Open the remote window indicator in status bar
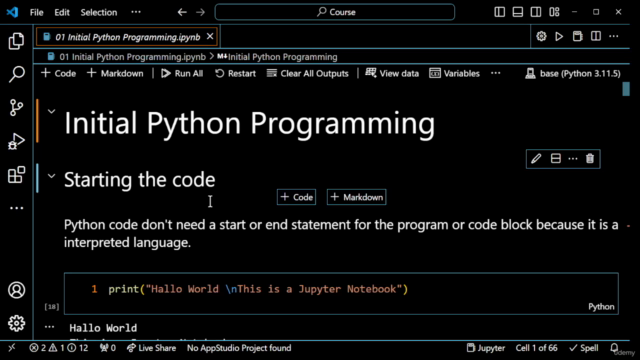640x360 pixels. tap(12, 348)
